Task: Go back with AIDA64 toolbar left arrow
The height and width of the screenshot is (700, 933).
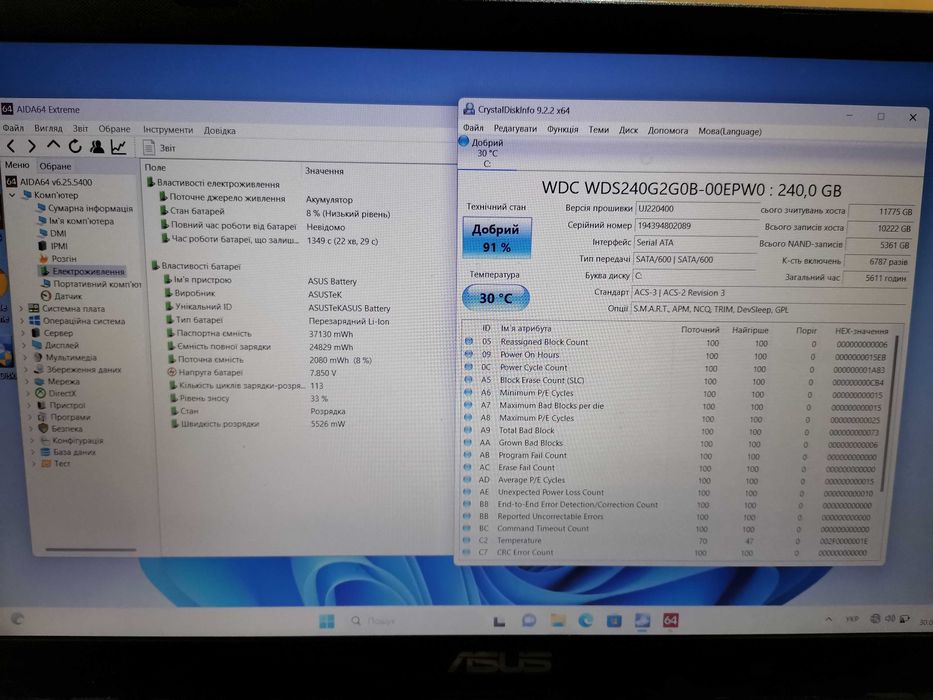Action: tap(11, 146)
